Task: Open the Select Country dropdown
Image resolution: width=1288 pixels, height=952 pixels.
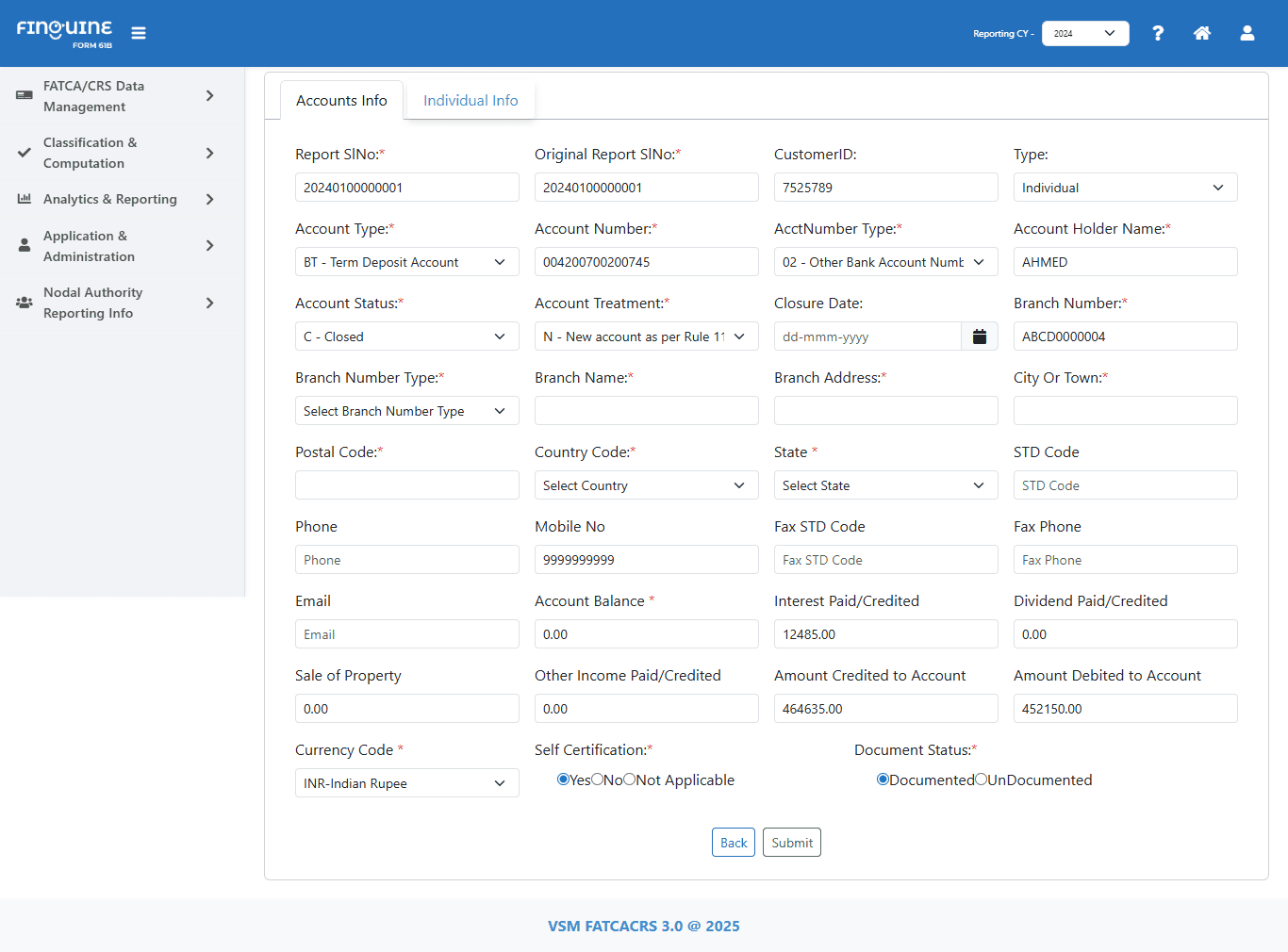Action: point(646,485)
